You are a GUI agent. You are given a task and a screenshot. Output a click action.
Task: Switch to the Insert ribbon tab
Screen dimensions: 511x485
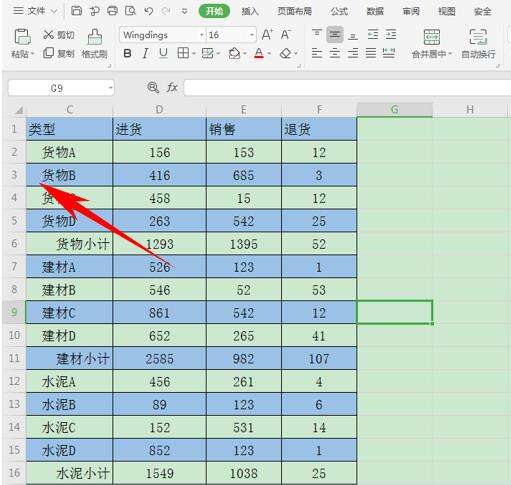click(x=250, y=11)
